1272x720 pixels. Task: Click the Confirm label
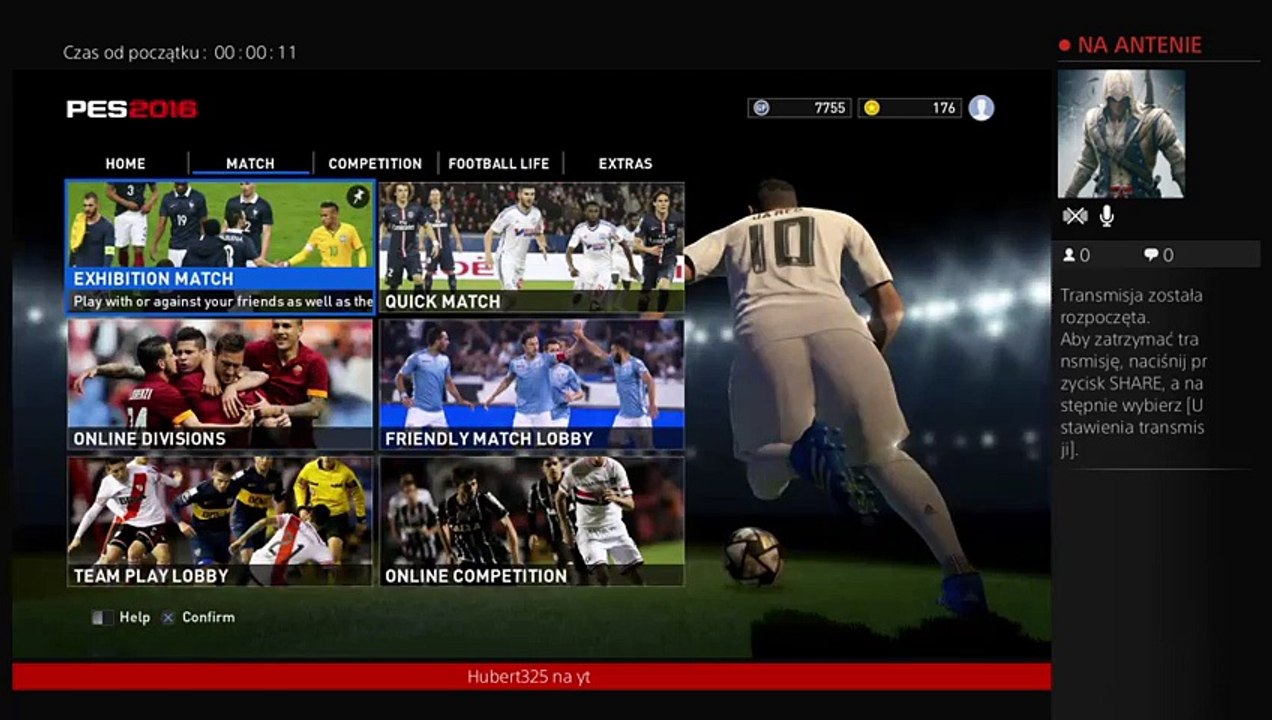208,618
